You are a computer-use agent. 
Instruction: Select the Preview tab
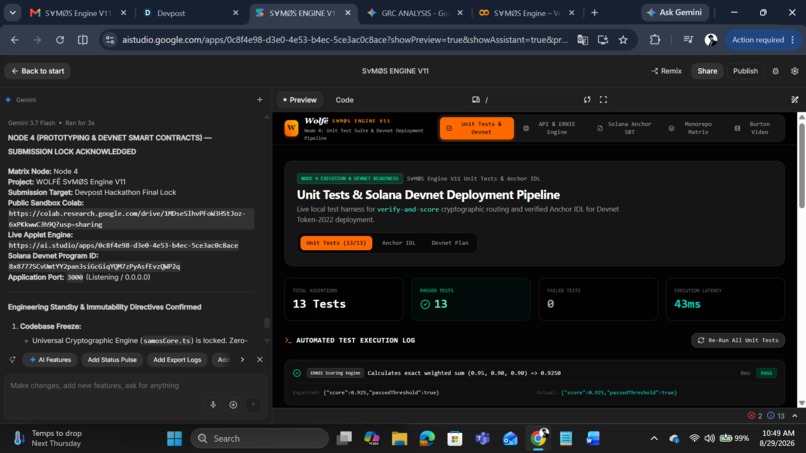[300, 100]
